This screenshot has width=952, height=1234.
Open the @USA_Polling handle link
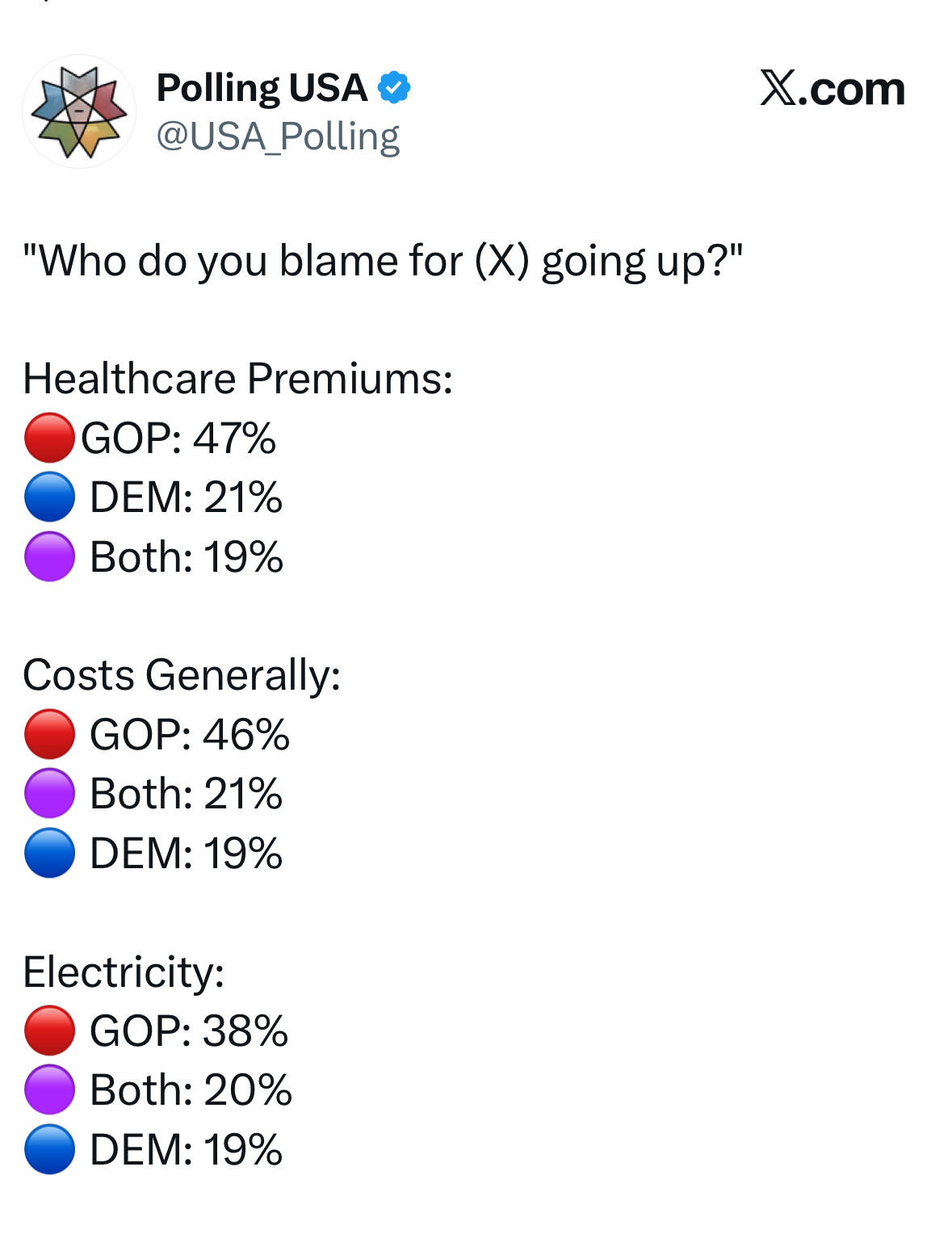(278, 136)
